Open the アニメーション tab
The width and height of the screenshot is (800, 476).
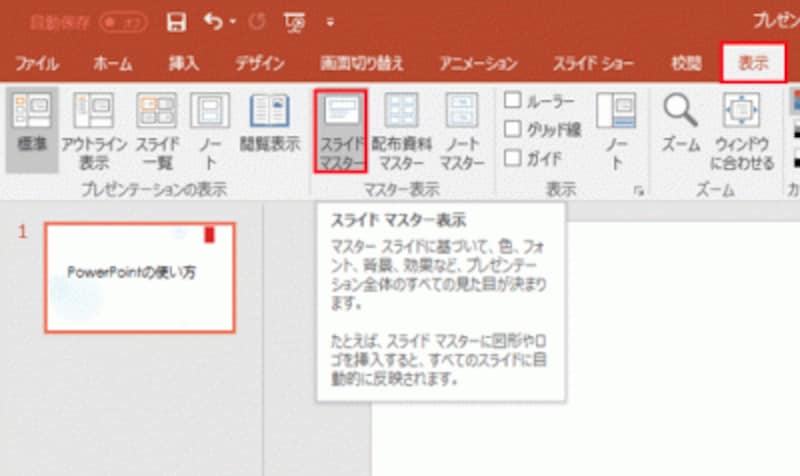(479, 64)
